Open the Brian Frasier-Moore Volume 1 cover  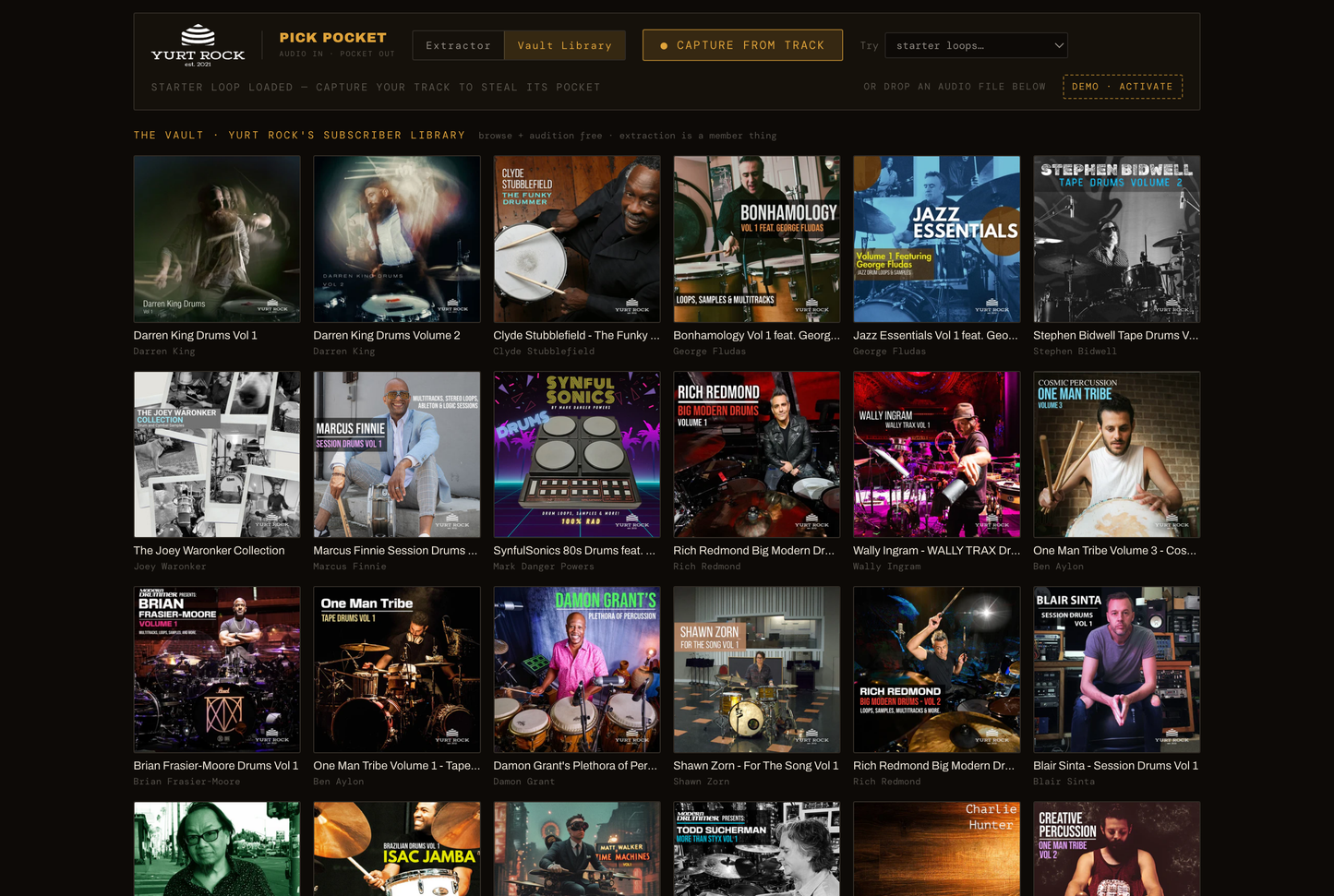click(x=217, y=670)
